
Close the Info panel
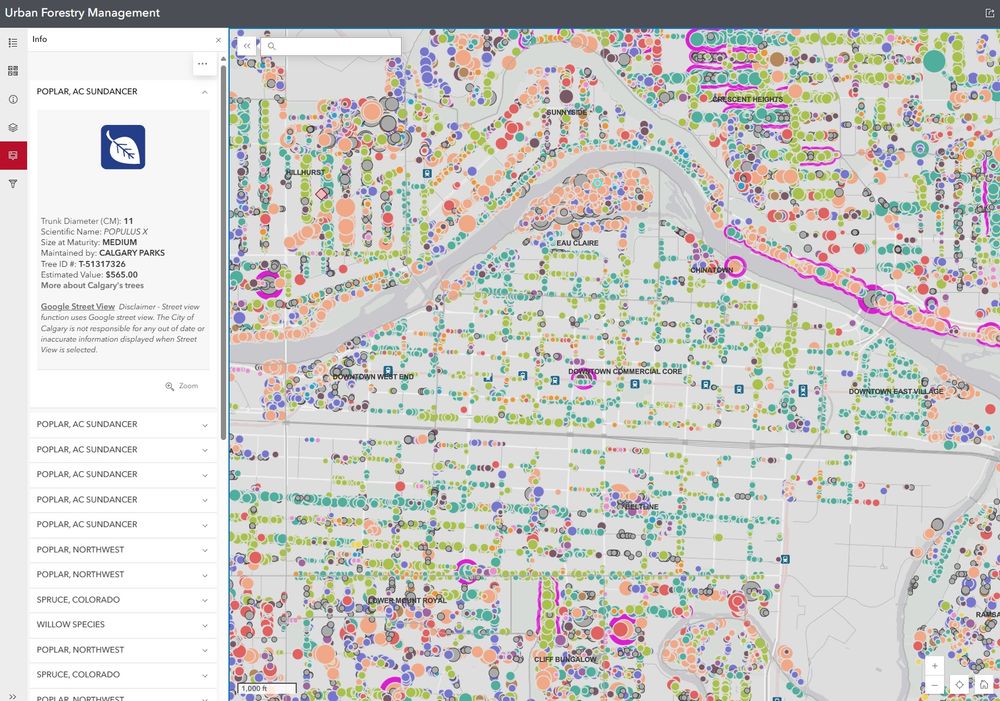(x=218, y=40)
